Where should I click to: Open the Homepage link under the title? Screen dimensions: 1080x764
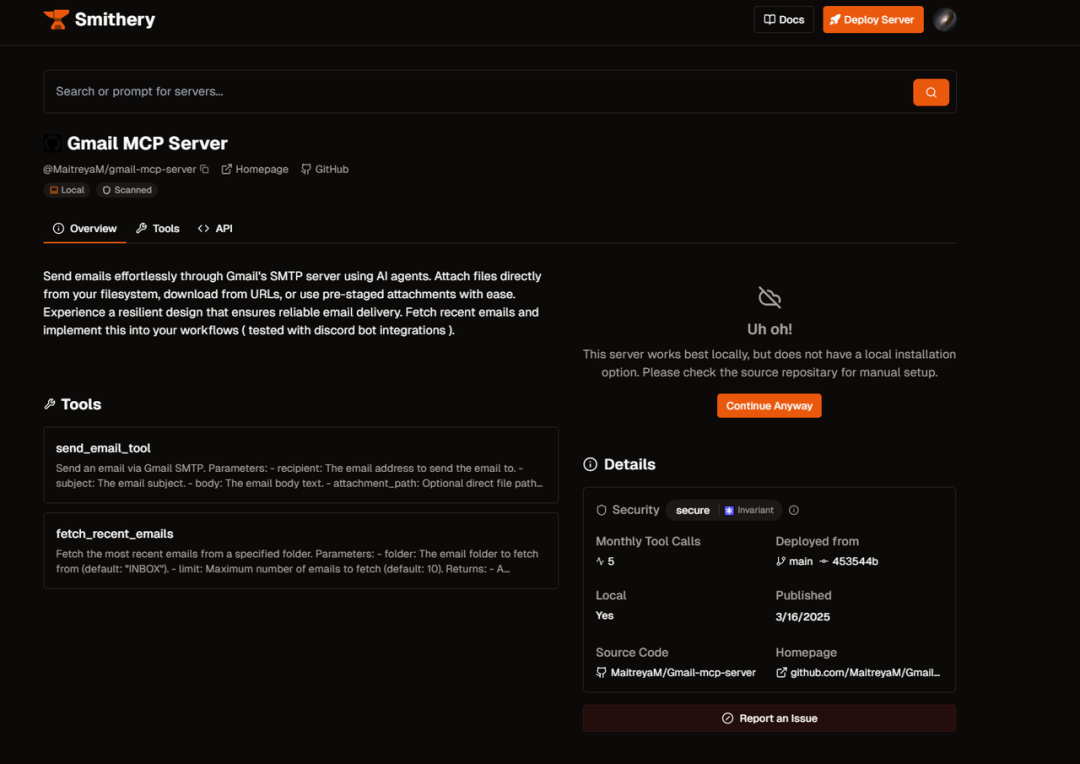[255, 169]
